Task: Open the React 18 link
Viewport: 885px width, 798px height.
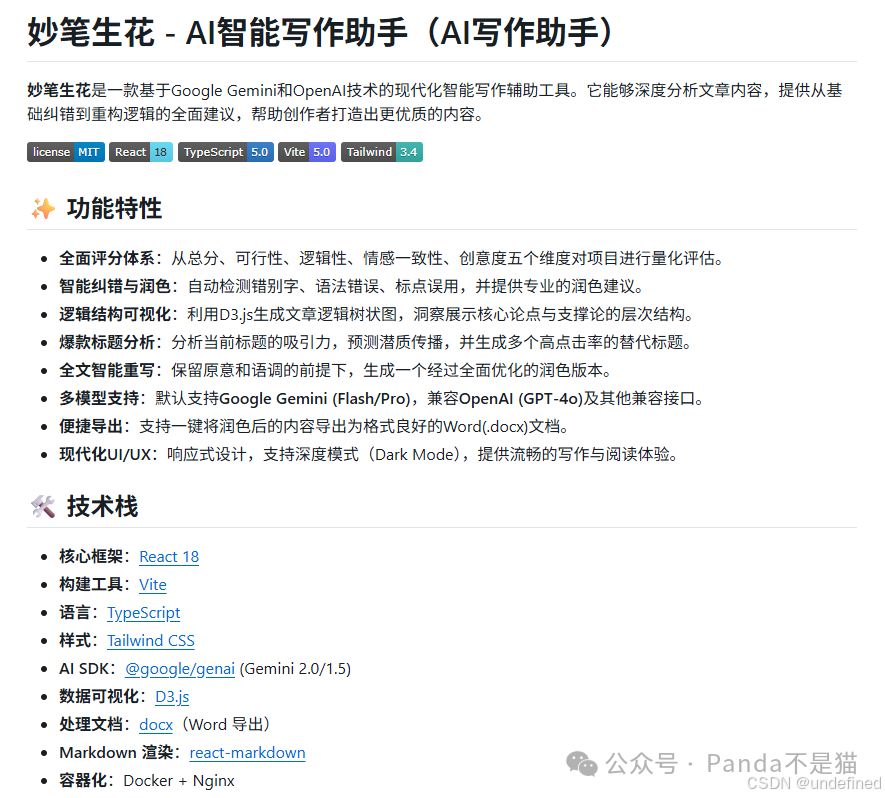Action: coord(169,557)
